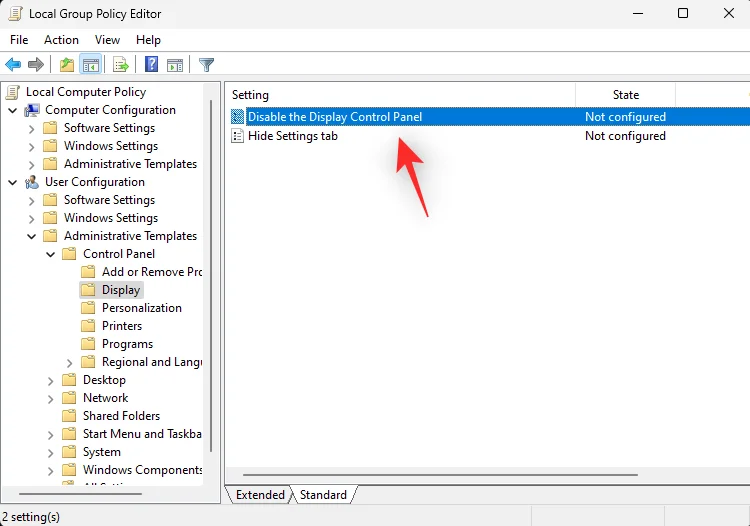Open the Action menu
The width and height of the screenshot is (750, 526).
click(x=61, y=40)
